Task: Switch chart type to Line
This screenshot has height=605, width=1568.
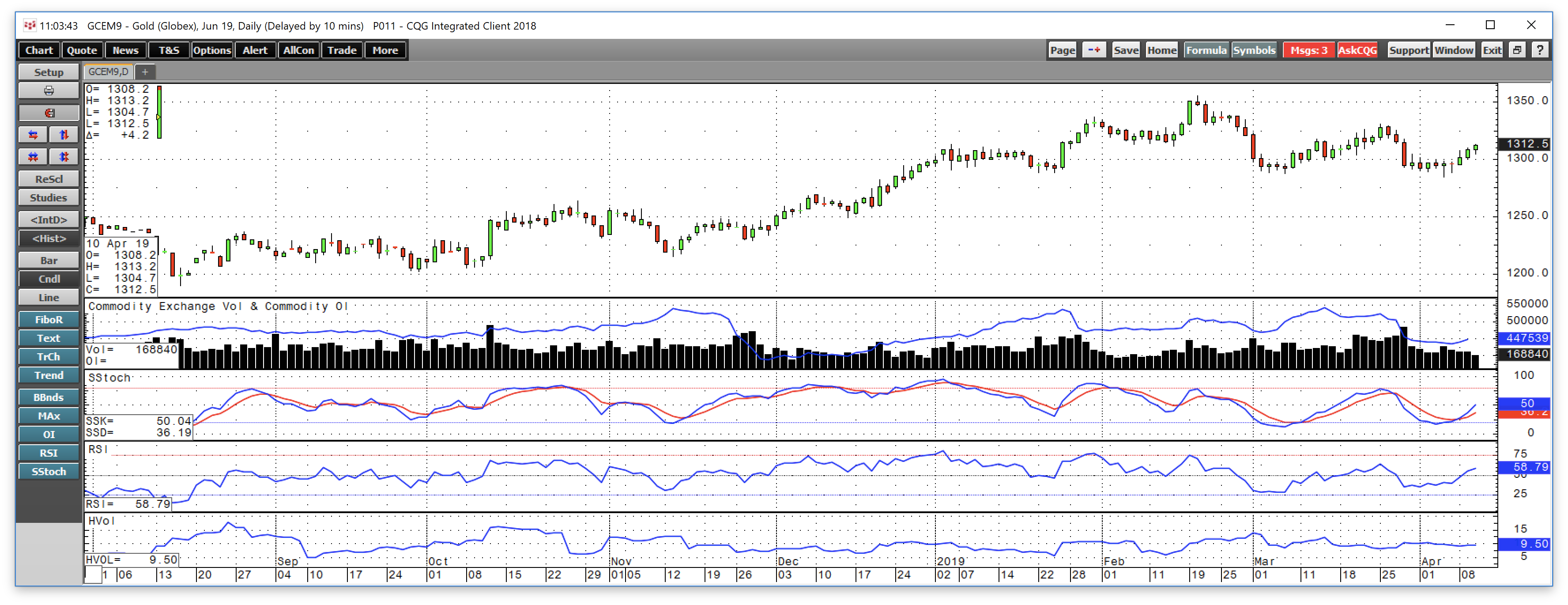Action: (49, 298)
